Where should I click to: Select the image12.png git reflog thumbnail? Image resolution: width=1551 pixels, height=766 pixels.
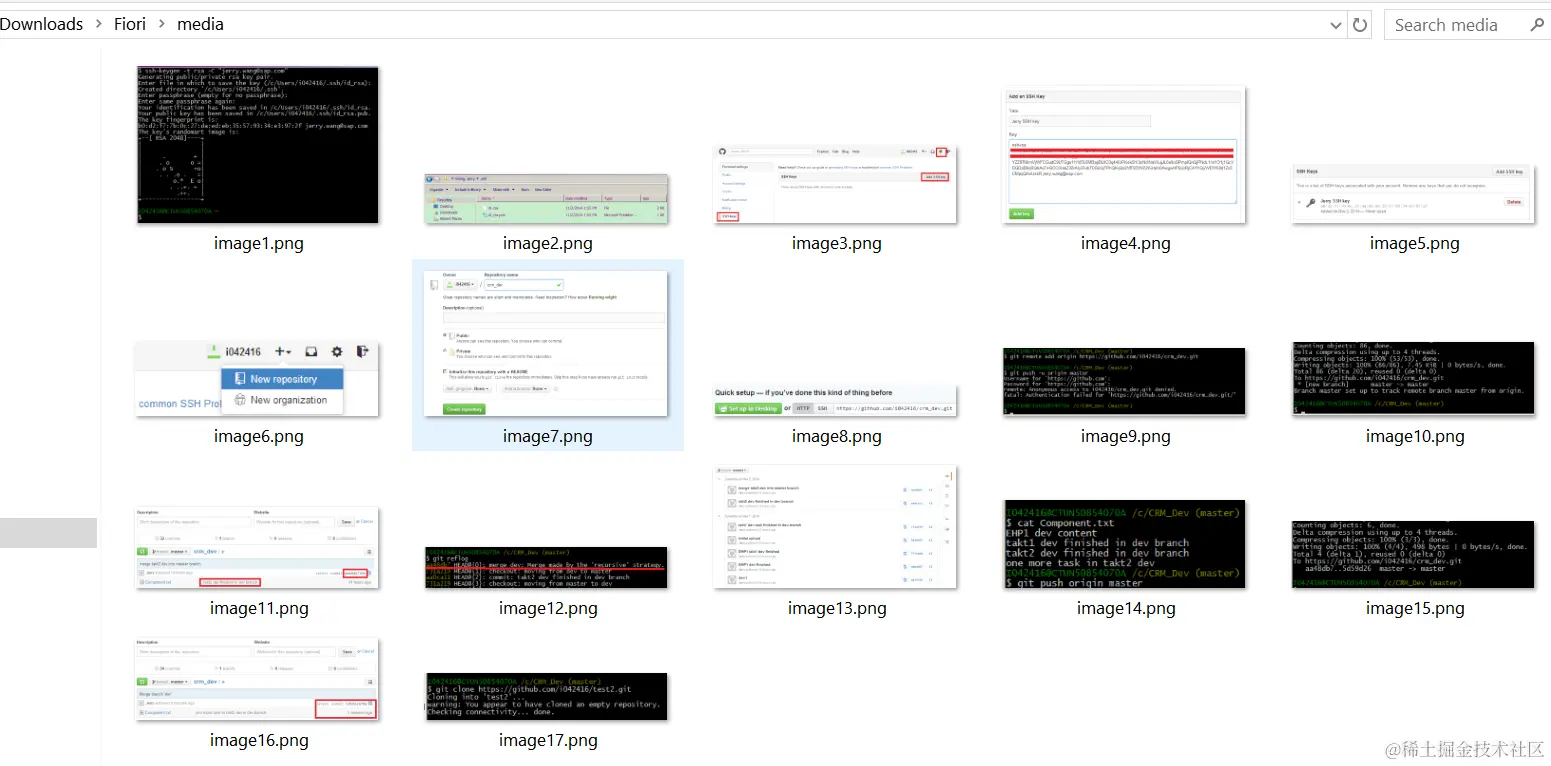[x=546, y=567]
